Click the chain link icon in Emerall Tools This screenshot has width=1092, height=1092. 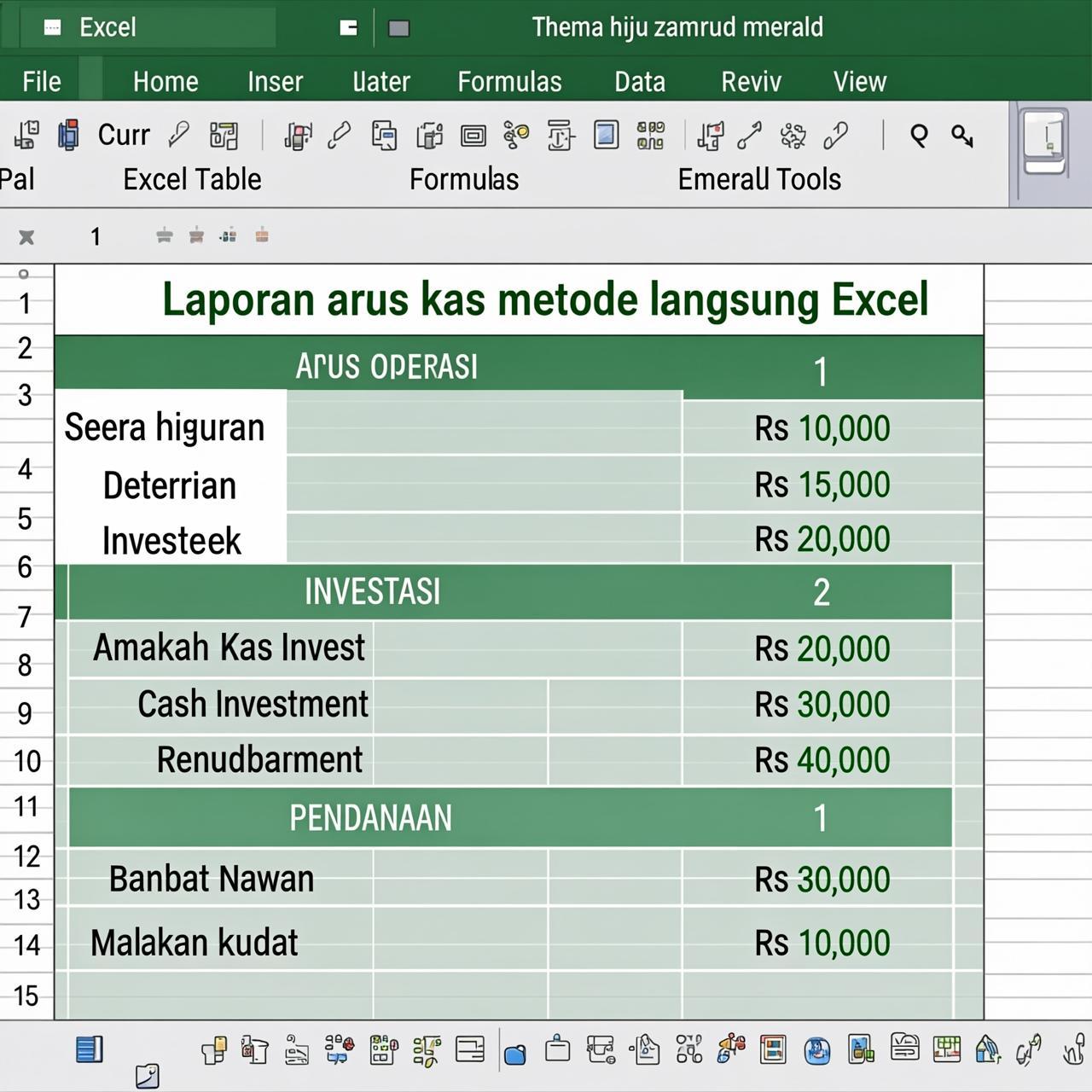pos(835,136)
